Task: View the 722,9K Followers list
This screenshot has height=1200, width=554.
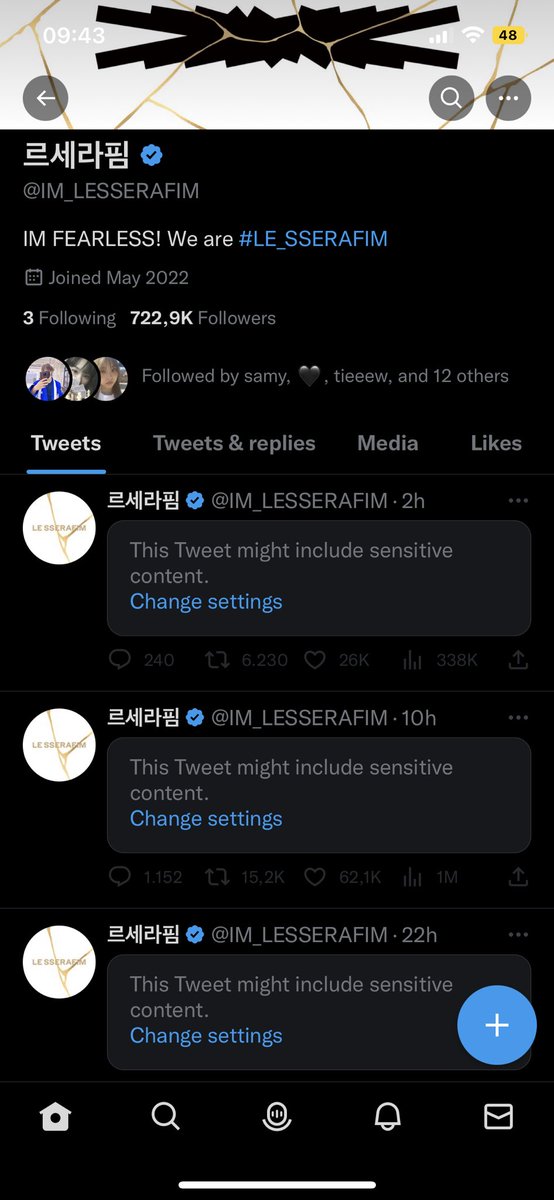Action: (203, 318)
